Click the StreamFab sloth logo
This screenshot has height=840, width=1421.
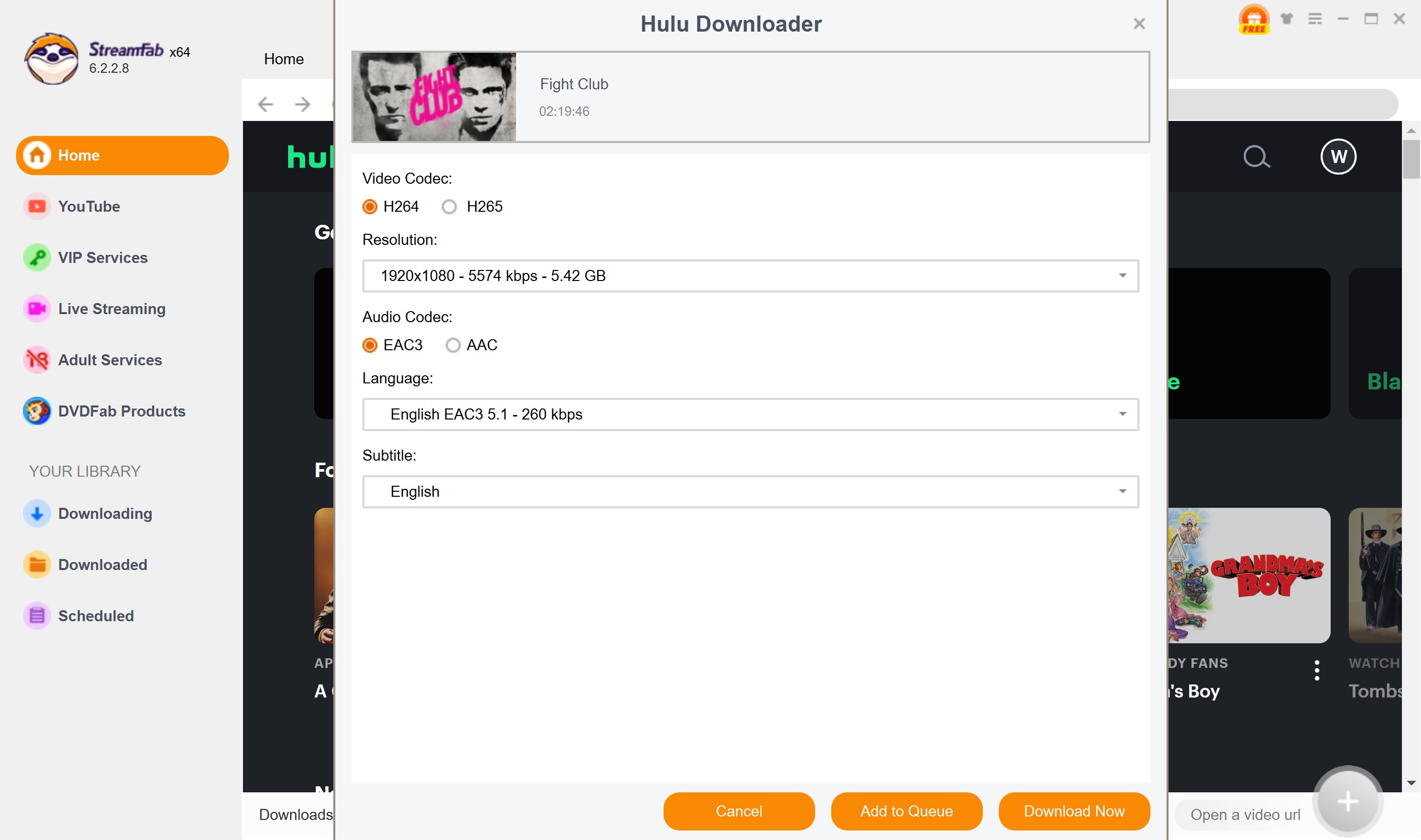point(51,58)
